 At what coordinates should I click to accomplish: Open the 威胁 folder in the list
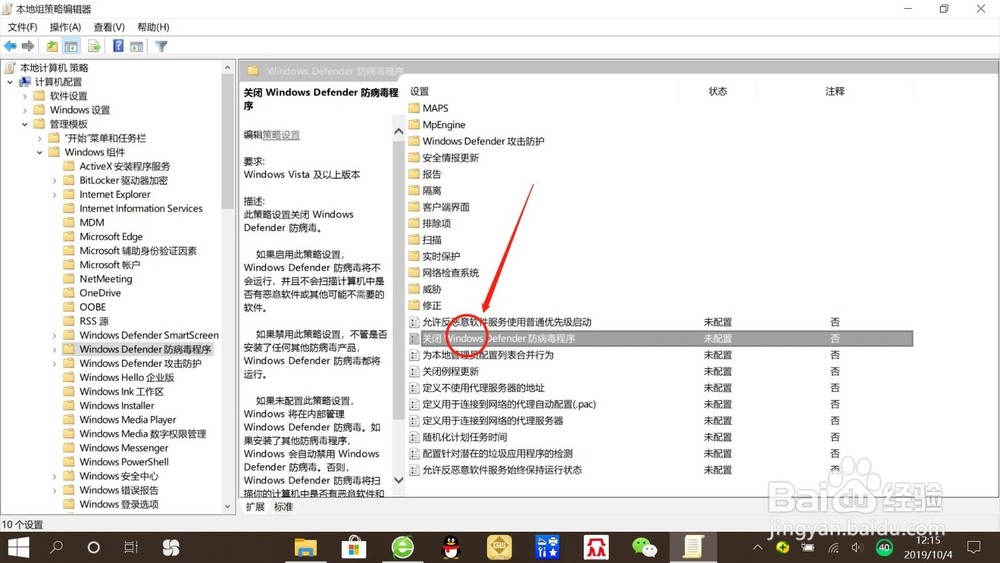(x=432, y=289)
